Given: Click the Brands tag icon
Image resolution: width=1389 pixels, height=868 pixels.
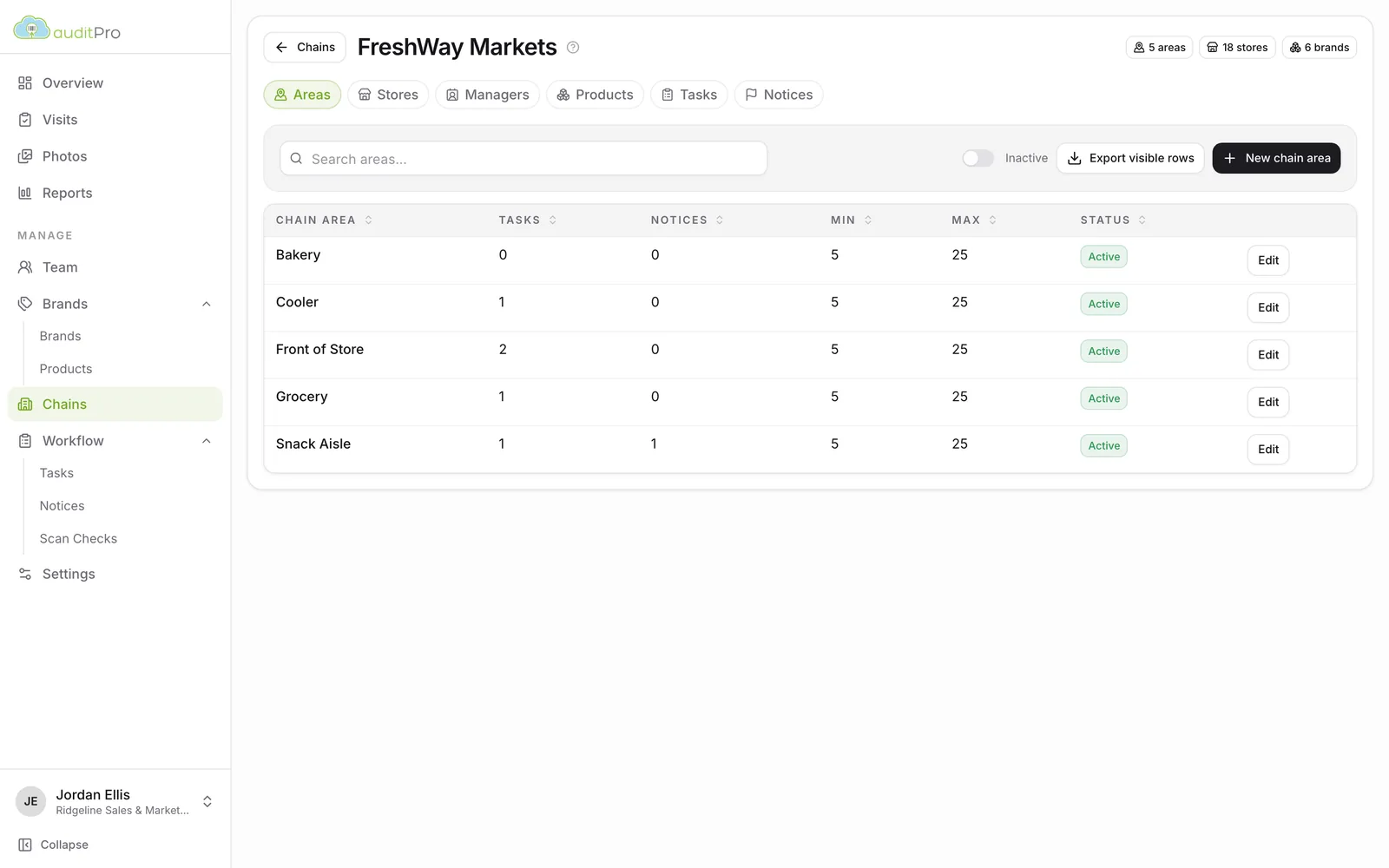Looking at the screenshot, I should coord(25,304).
